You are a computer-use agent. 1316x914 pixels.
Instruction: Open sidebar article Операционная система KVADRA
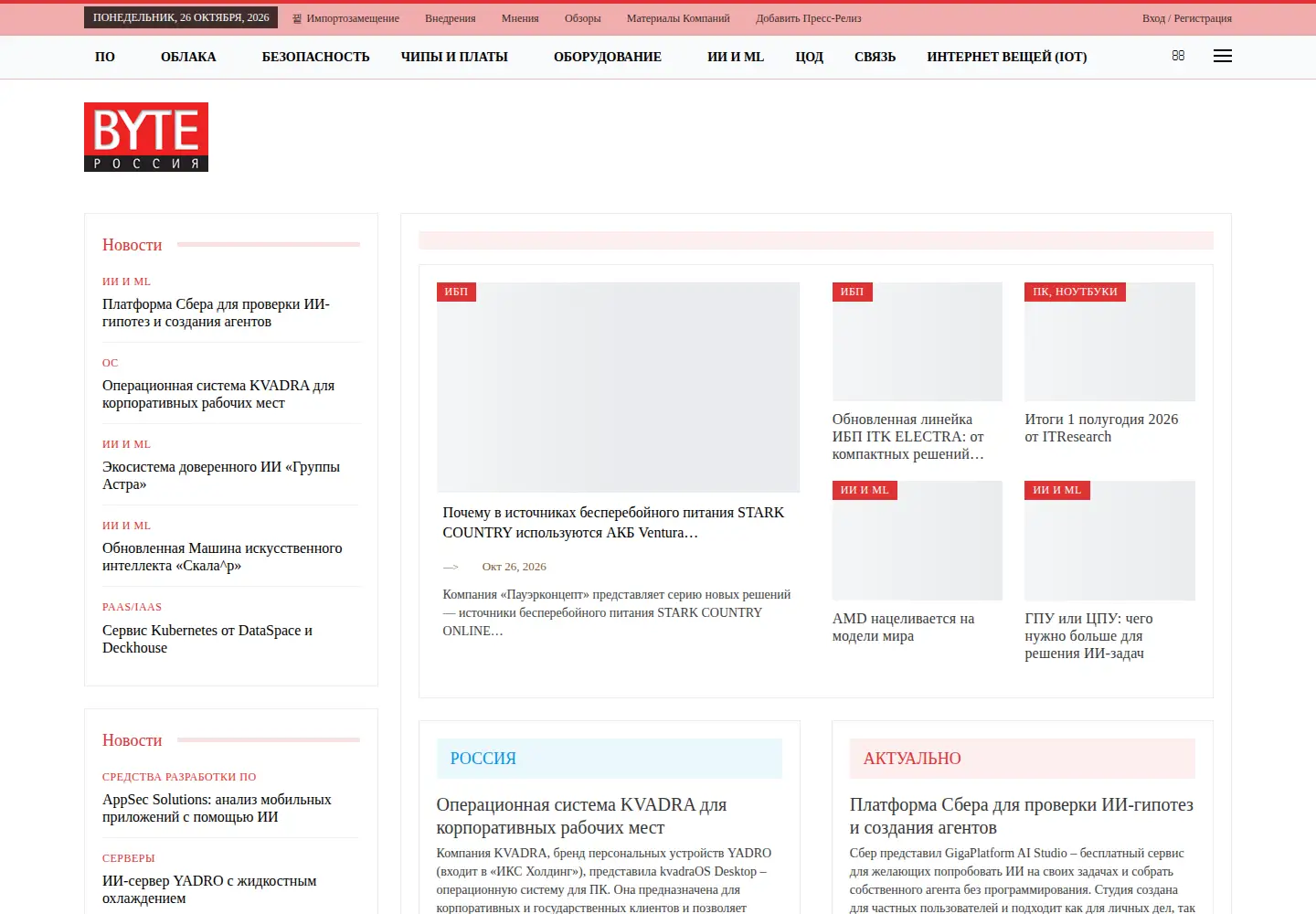coord(218,394)
